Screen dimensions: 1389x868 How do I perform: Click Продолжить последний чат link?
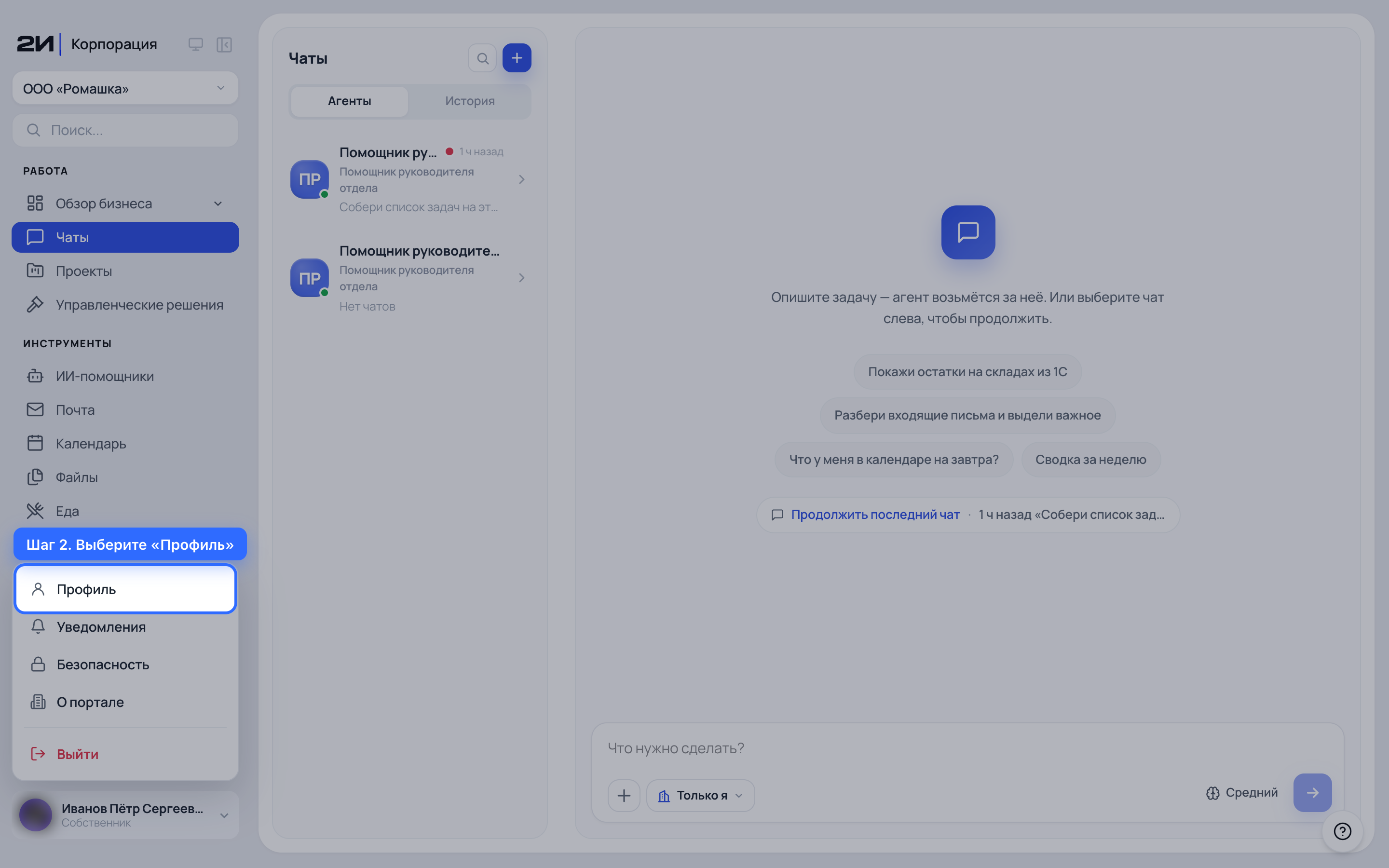875,515
